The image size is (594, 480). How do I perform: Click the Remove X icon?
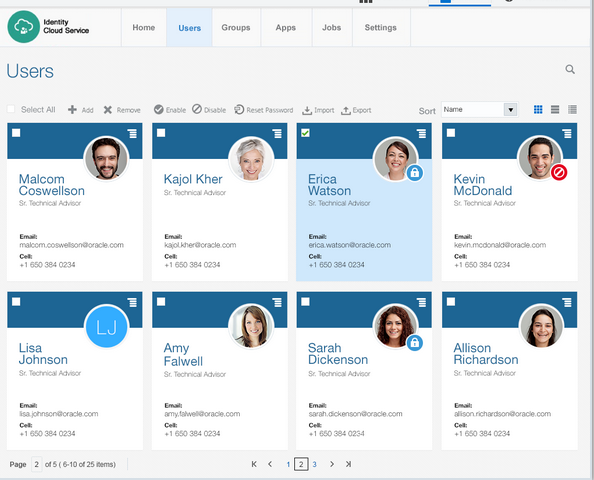108,110
